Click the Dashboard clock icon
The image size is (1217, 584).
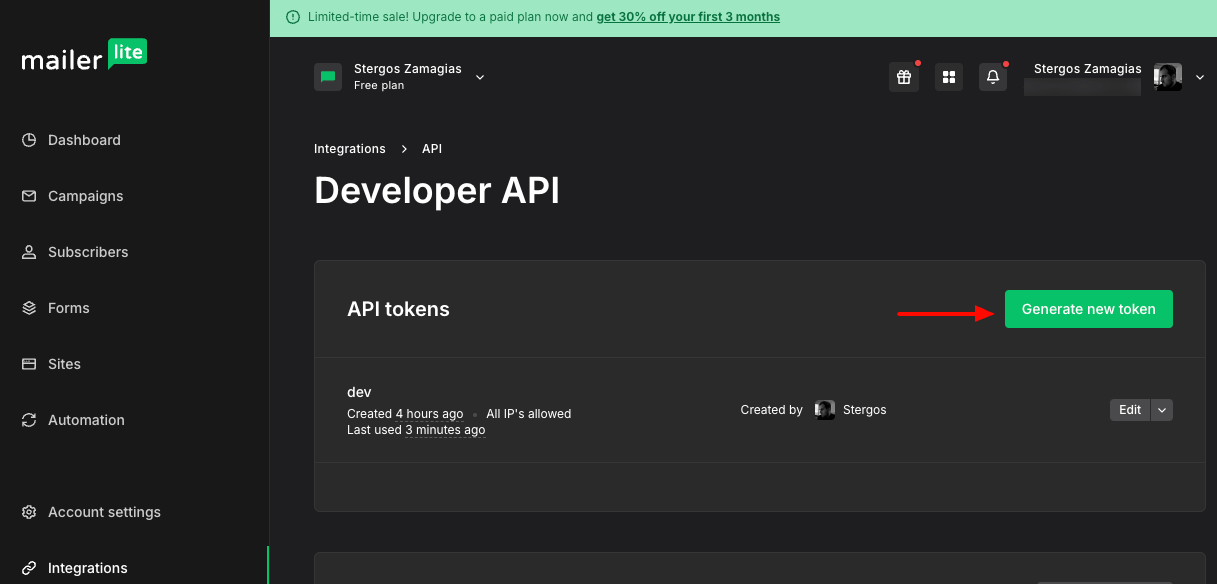29,140
